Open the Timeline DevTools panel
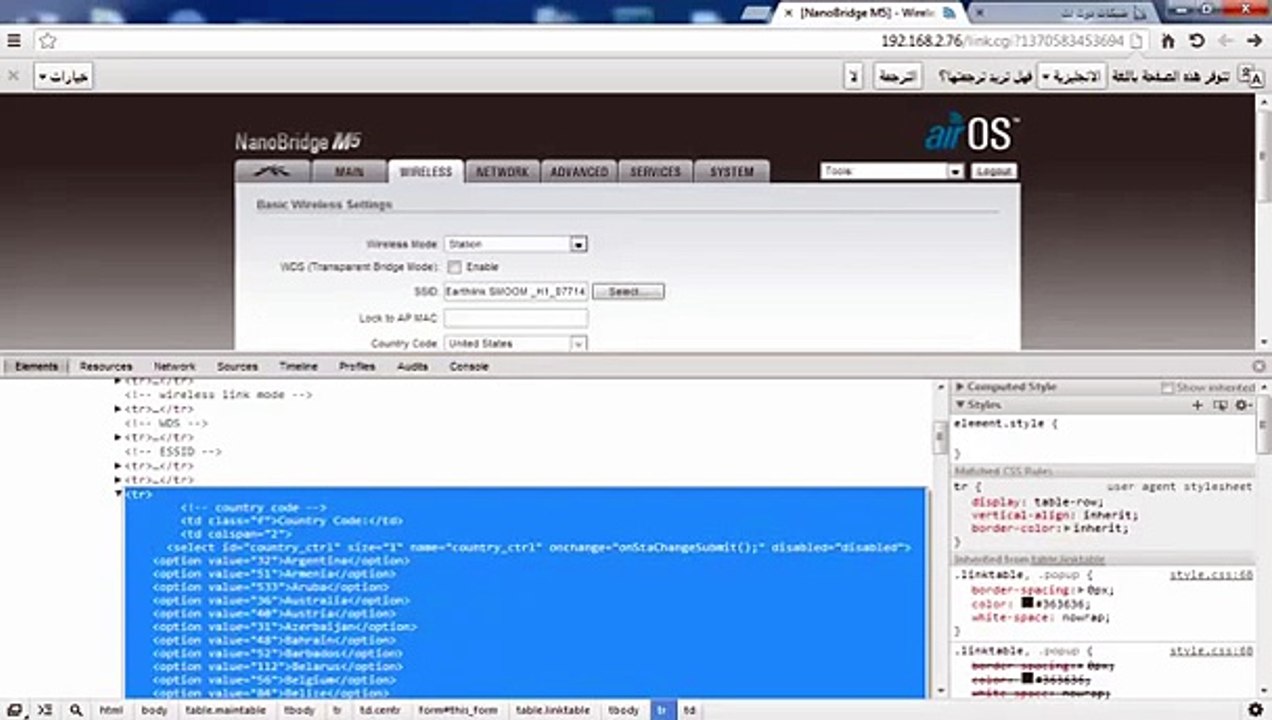1272x720 pixels. [298, 366]
